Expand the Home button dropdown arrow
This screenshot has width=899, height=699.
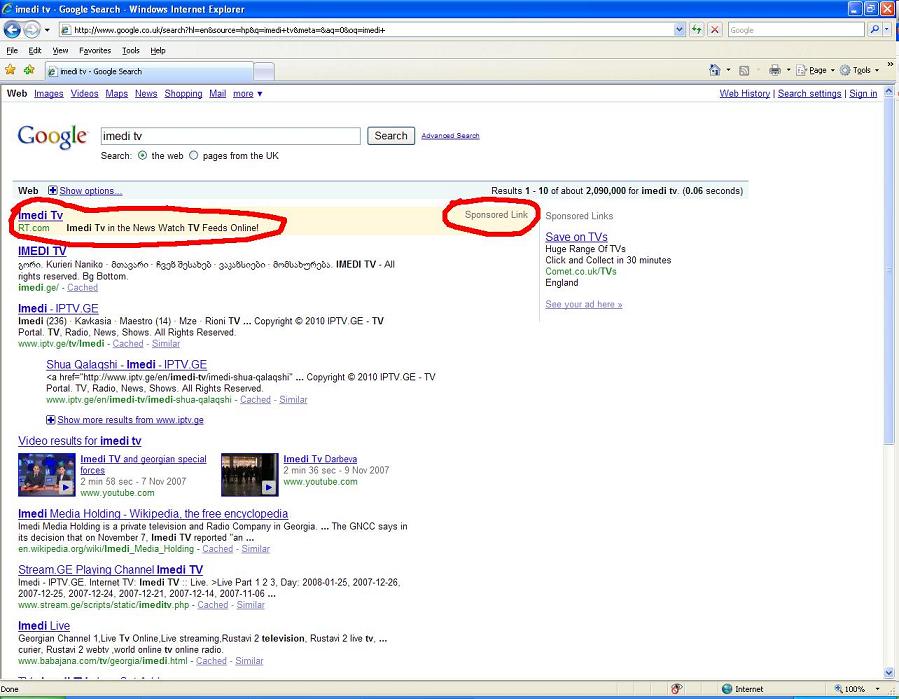(729, 70)
